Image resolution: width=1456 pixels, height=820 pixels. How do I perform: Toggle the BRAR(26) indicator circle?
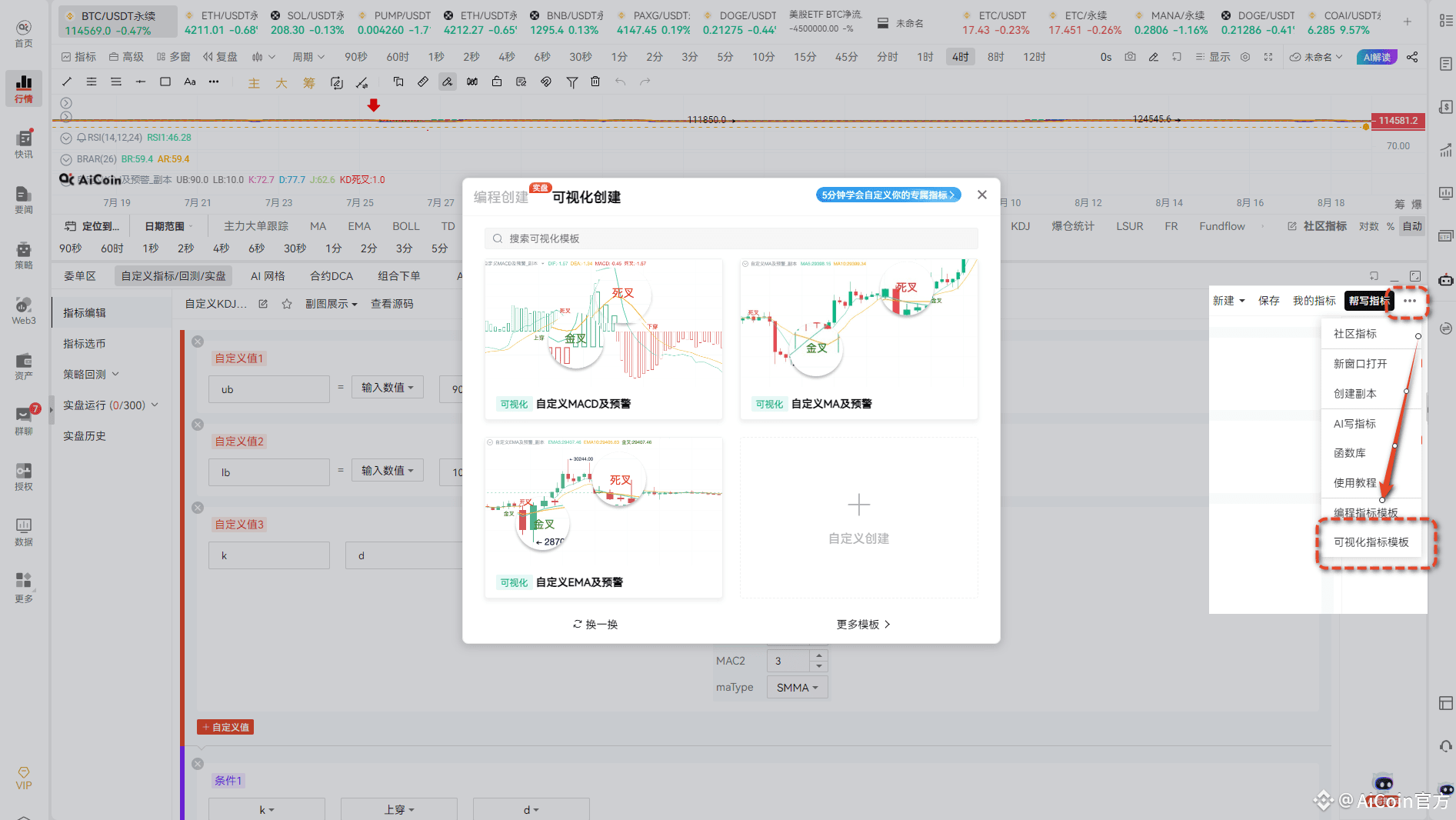pos(66,159)
